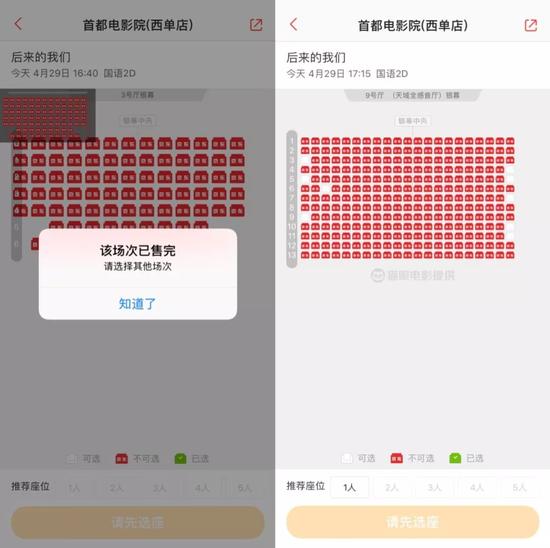
Task: Select 1人 recommended seat on right screen
Action: (349, 487)
